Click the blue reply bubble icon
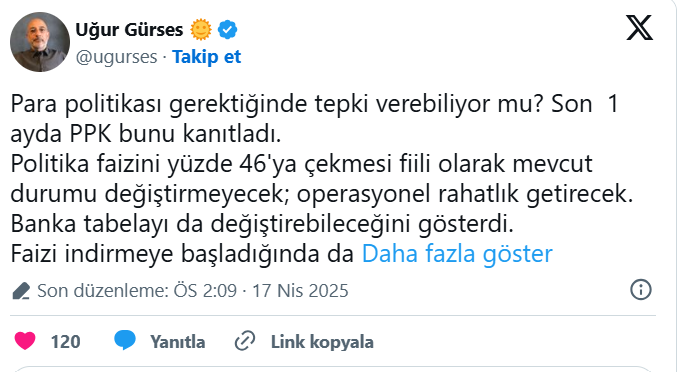The image size is (677, 372). (x=125, y=340)
